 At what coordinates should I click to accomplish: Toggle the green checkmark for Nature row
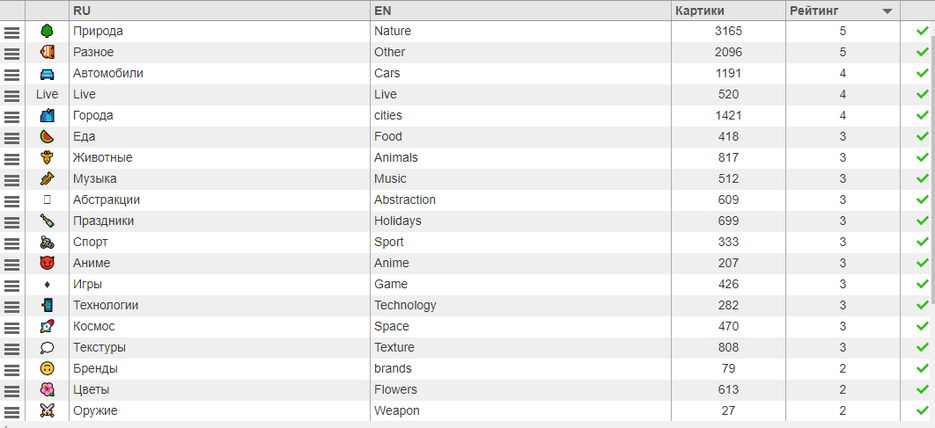tap(921, 31)
